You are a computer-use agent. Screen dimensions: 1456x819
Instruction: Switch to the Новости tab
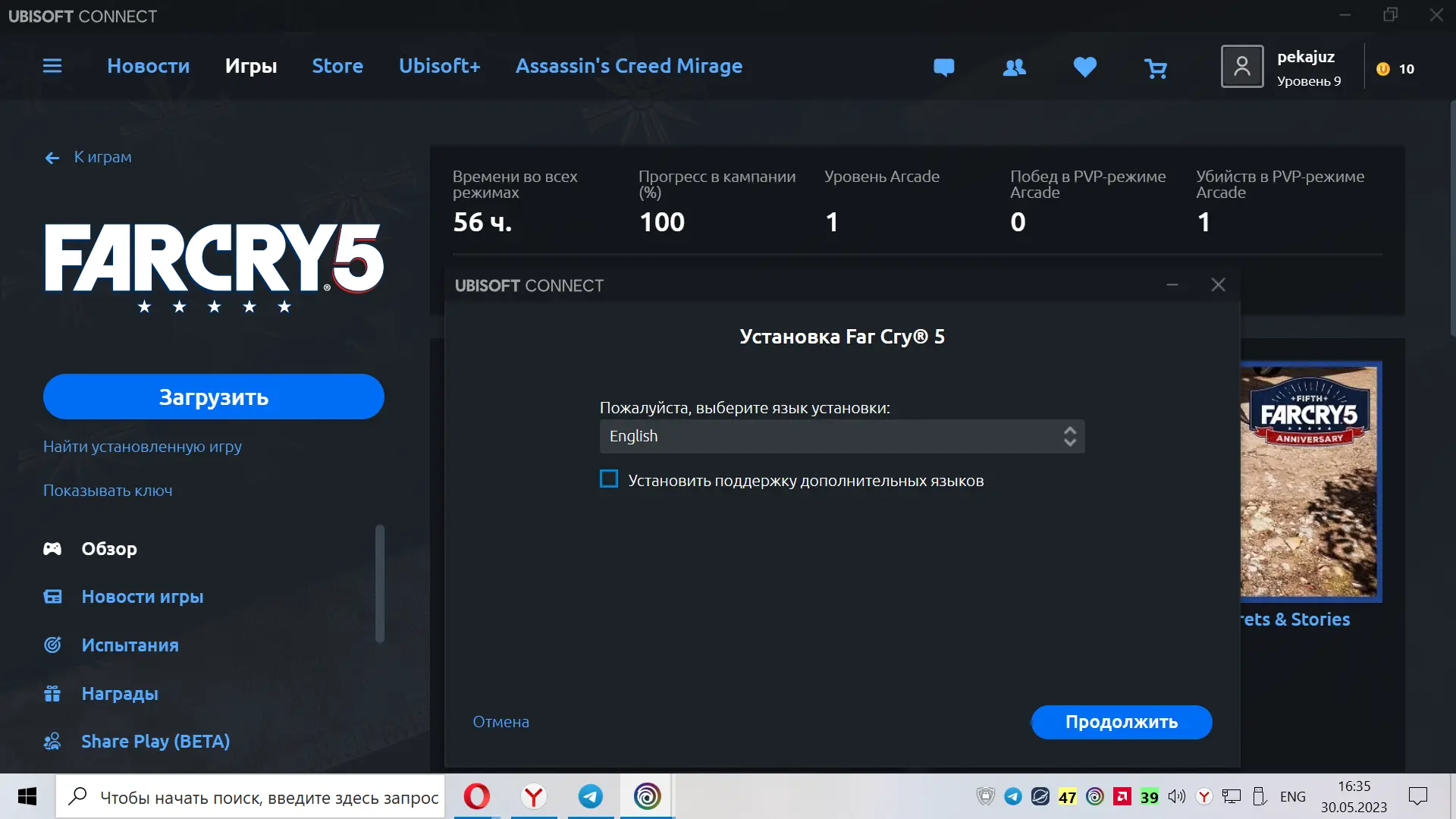(x=149, y=66)
